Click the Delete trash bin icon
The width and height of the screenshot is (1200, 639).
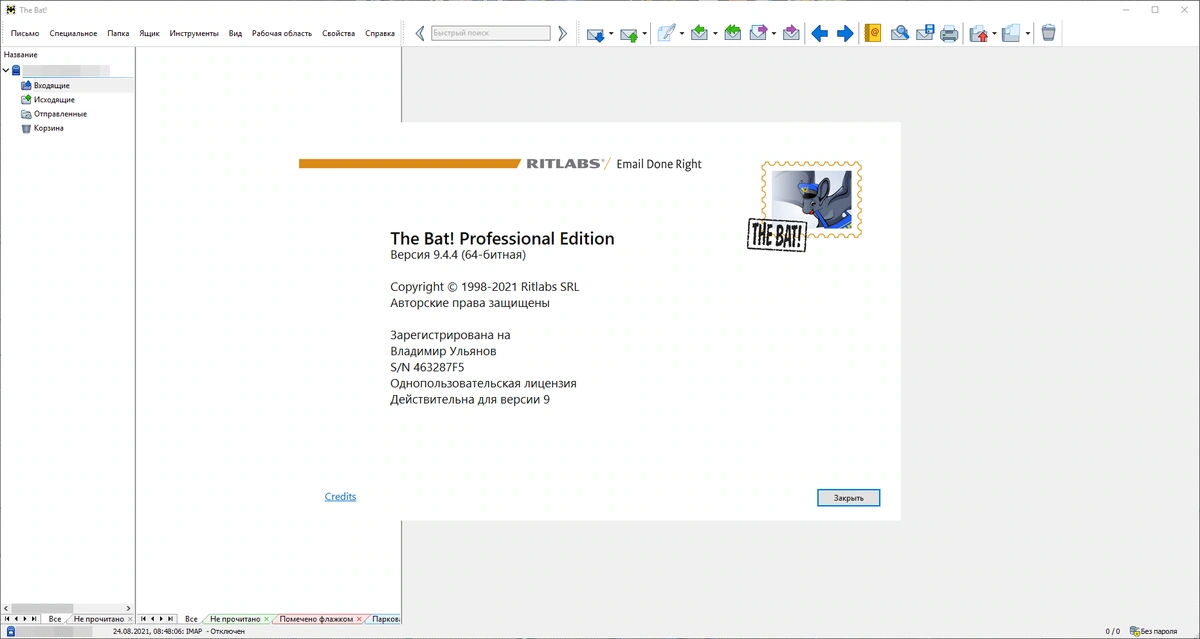click(1048, 34)
